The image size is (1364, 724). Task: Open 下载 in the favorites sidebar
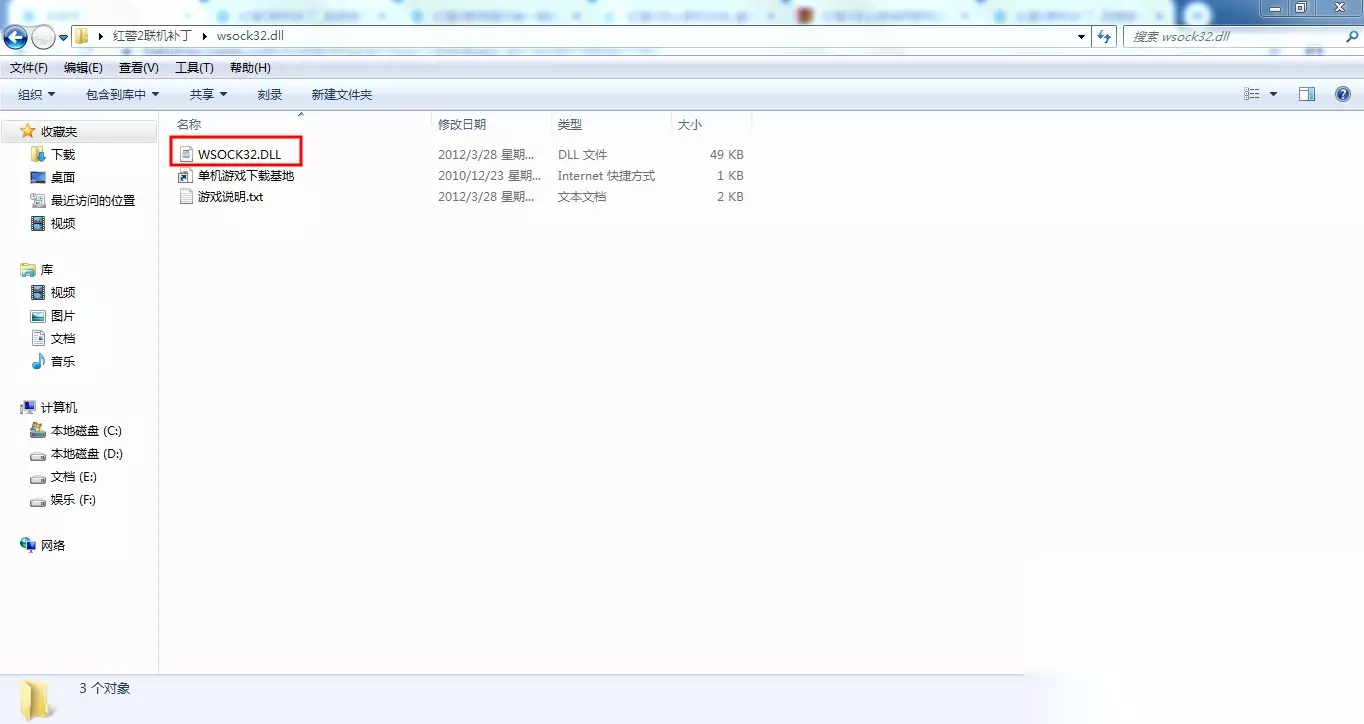click(63, 155)
